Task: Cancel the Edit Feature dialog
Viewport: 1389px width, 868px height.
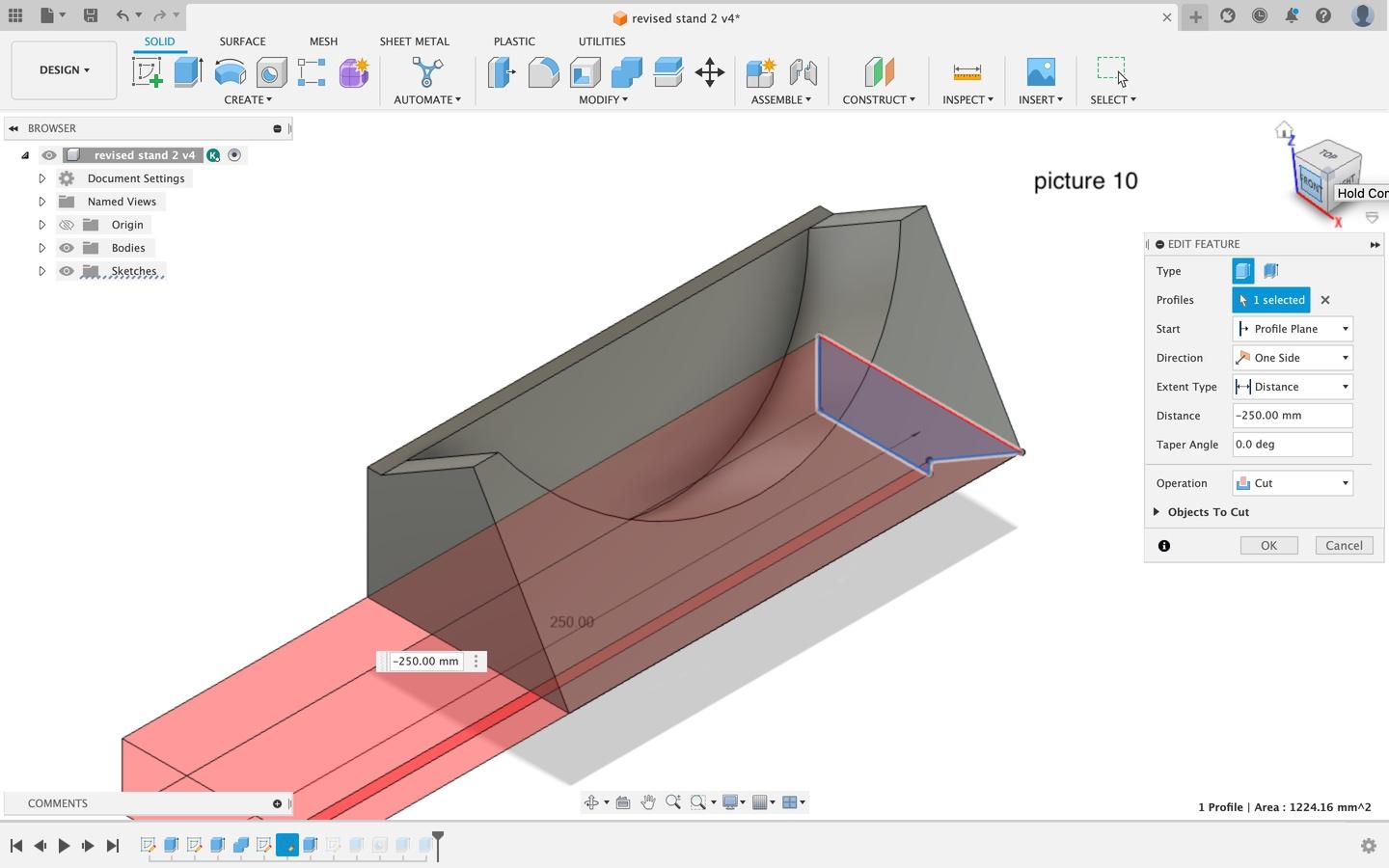Action: 1344,546
